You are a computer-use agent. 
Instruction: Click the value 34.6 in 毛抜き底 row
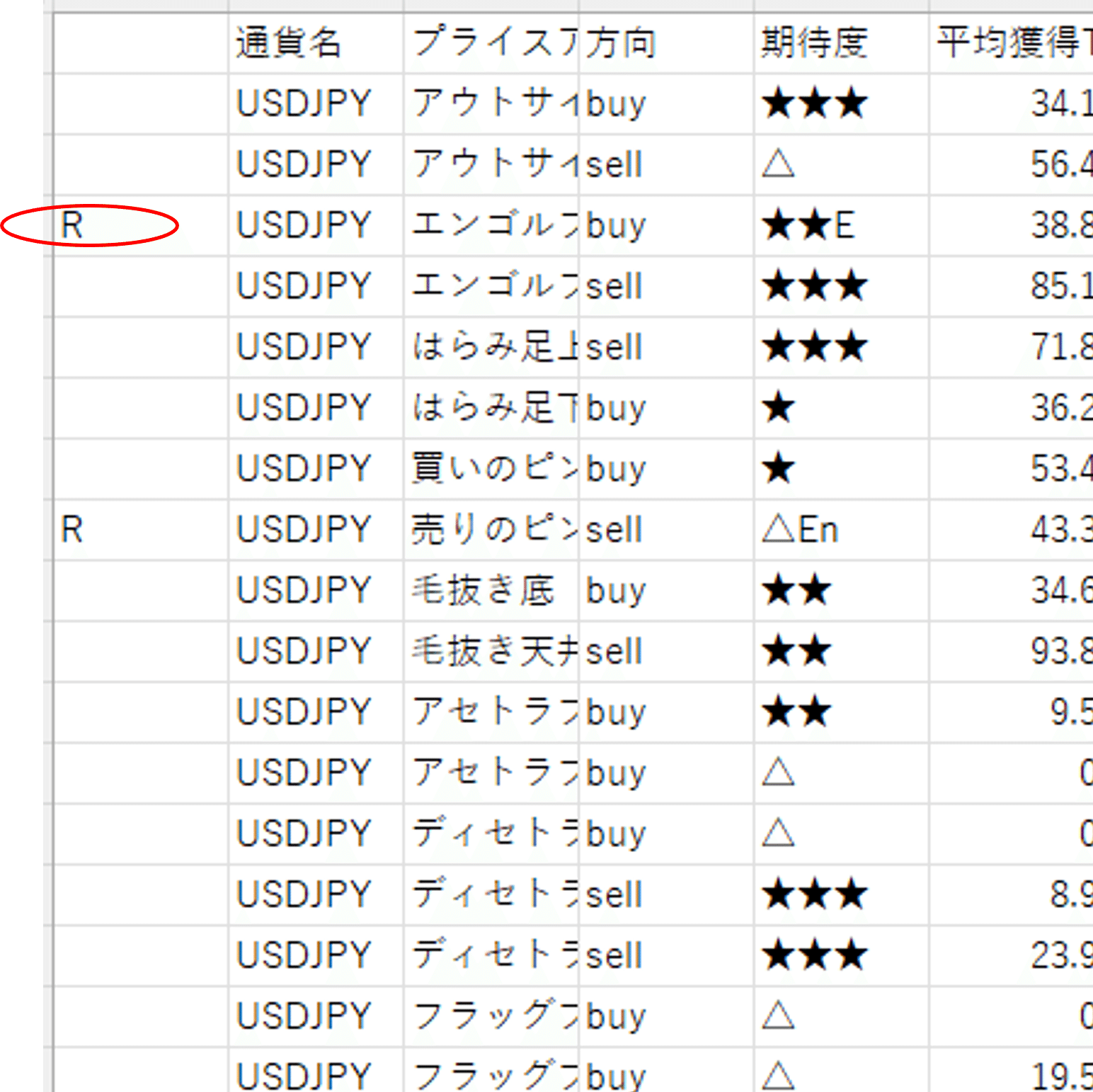point(1012,591)
